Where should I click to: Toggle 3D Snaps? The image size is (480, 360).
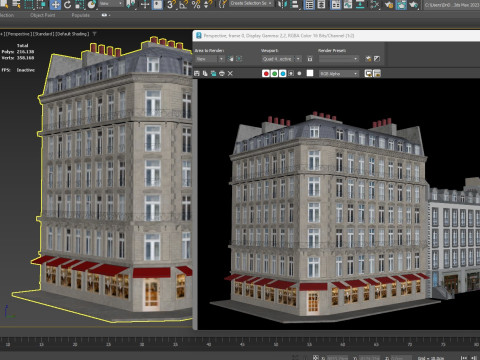171,5
